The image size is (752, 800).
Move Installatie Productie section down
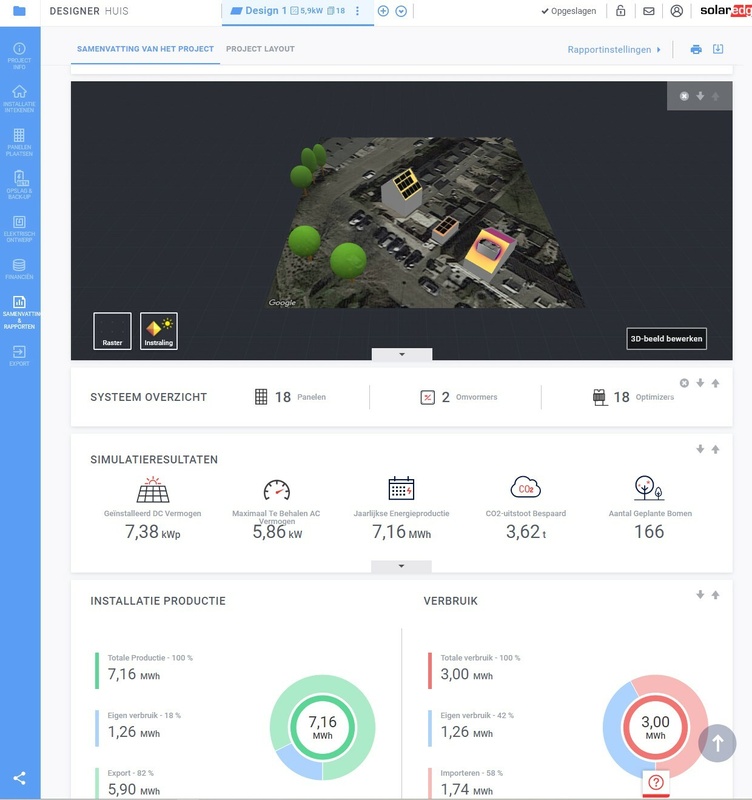pyautogui.click(x=700, y=594)
